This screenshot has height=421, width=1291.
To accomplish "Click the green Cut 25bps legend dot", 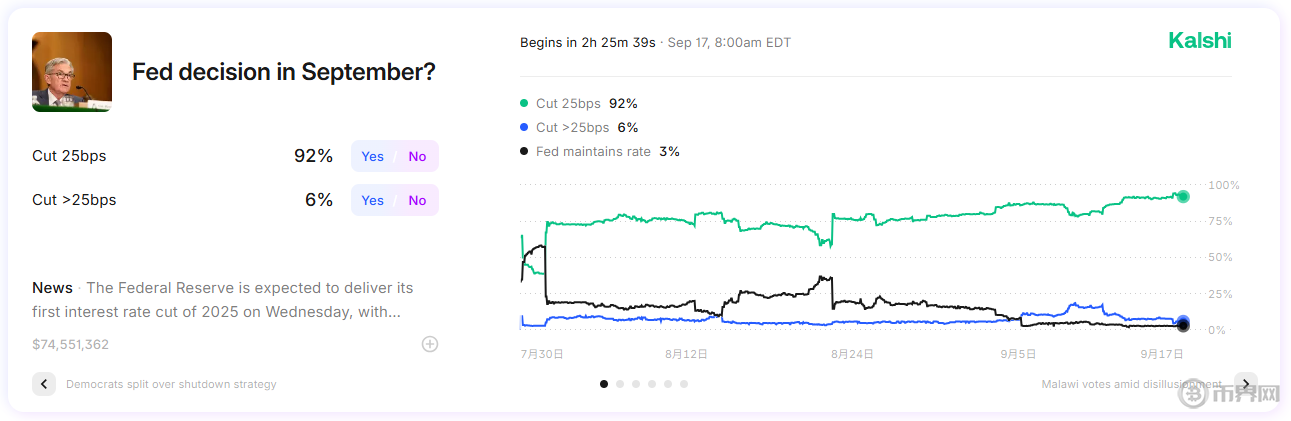I will pos(524,103).
